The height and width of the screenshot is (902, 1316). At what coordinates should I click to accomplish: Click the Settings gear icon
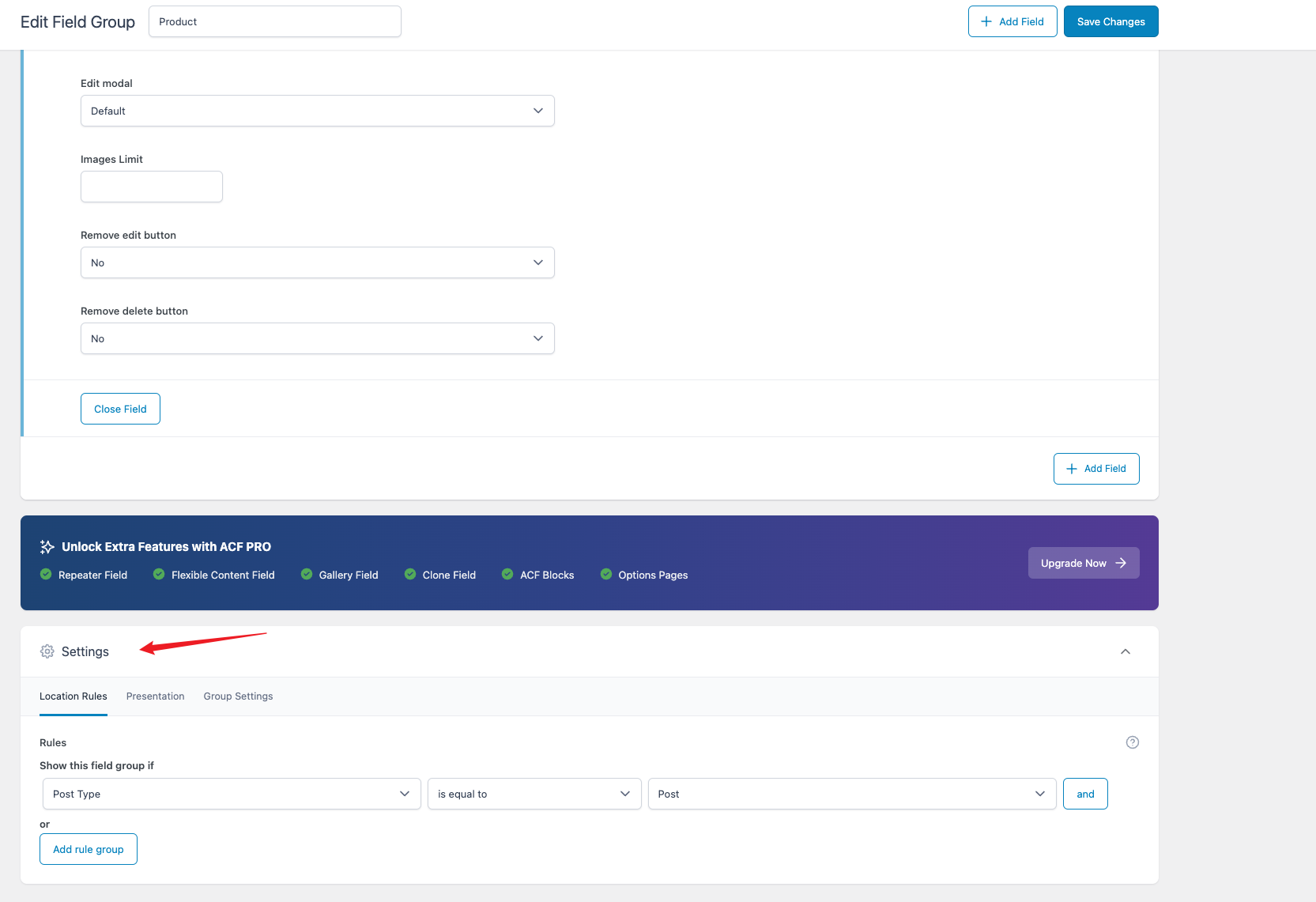point(47,651)
